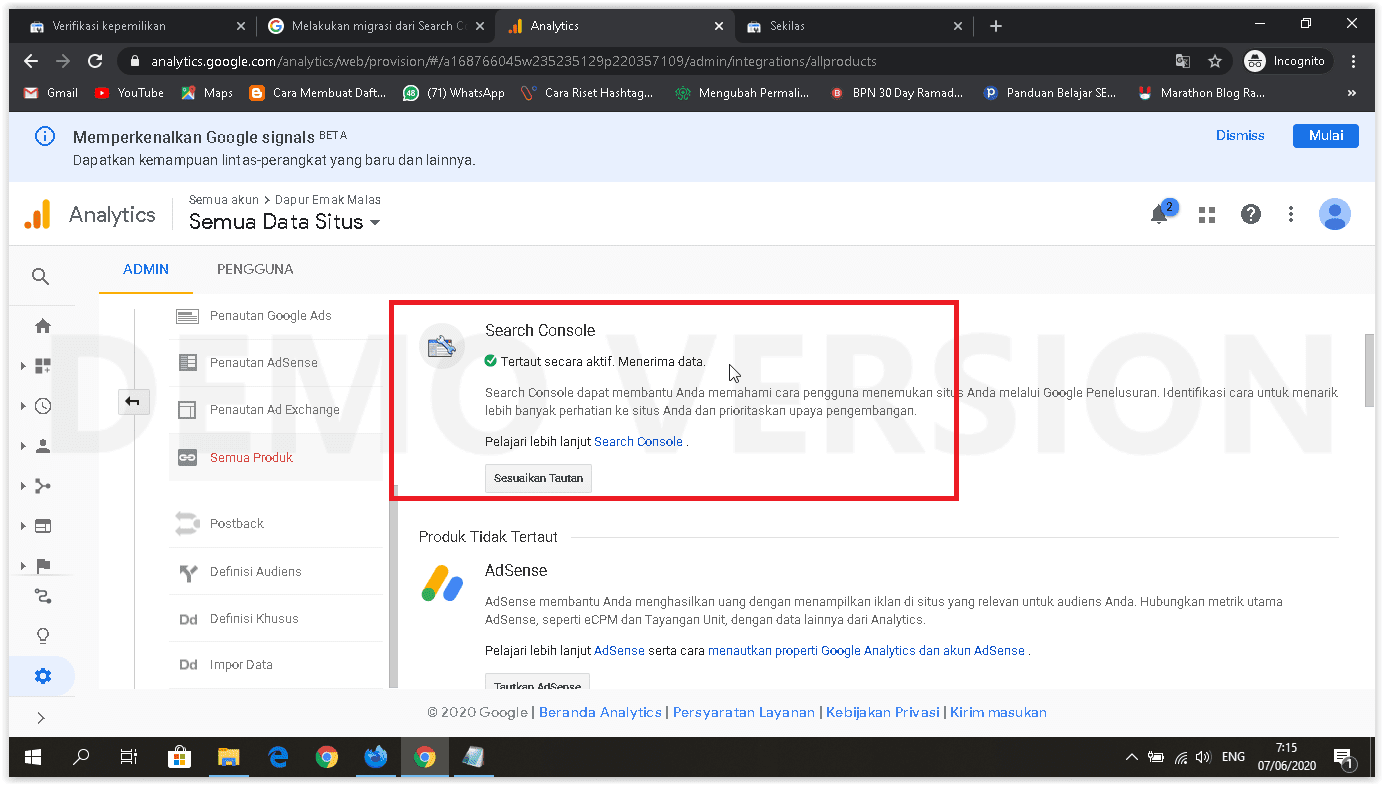Switch to Sekilas browser tab
The width and height of the screenshot is (1383, 785).
pyautogui.click(x=854, y=26)
